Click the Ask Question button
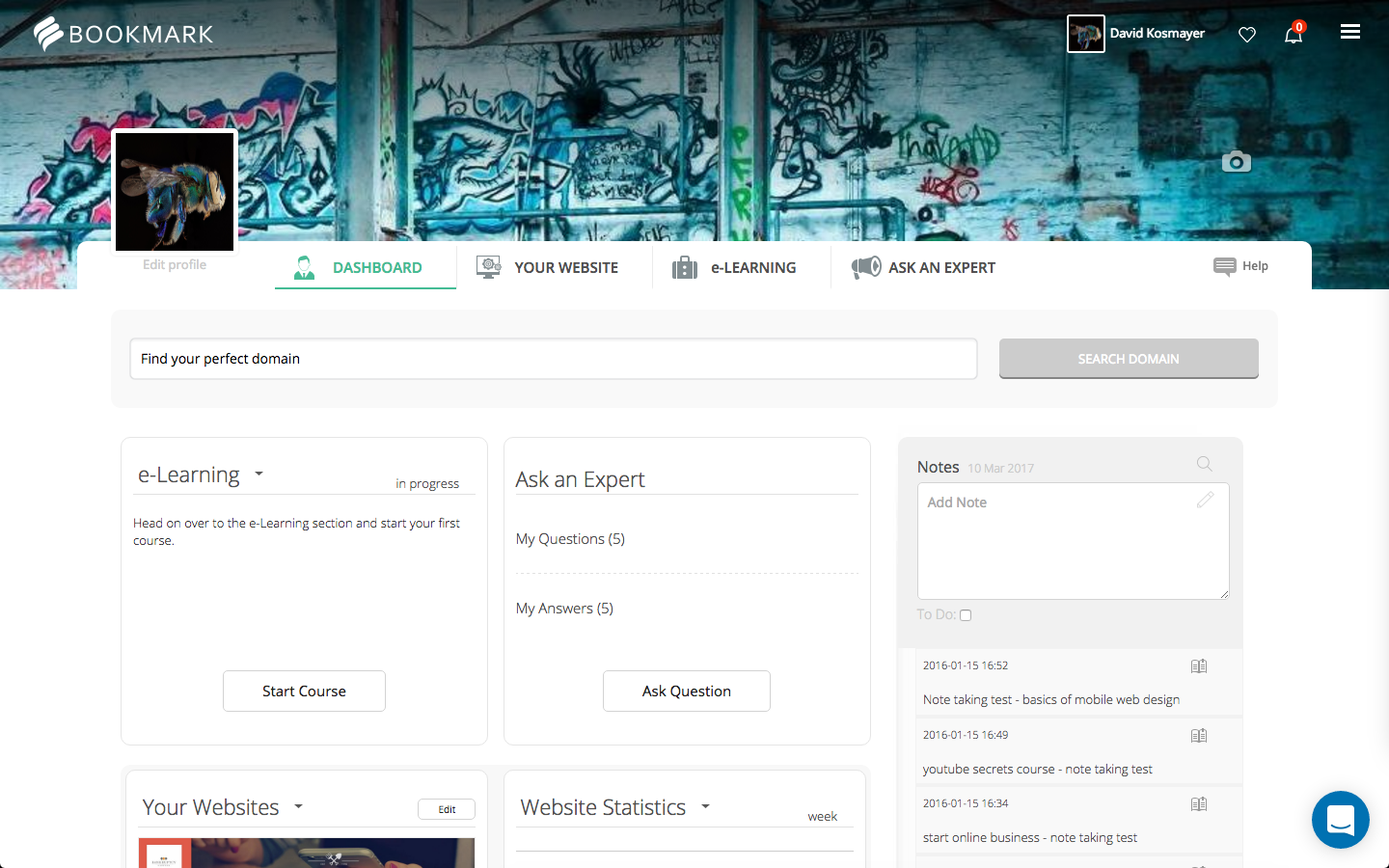Screen dimensions: 1389x868 point(687,692)
